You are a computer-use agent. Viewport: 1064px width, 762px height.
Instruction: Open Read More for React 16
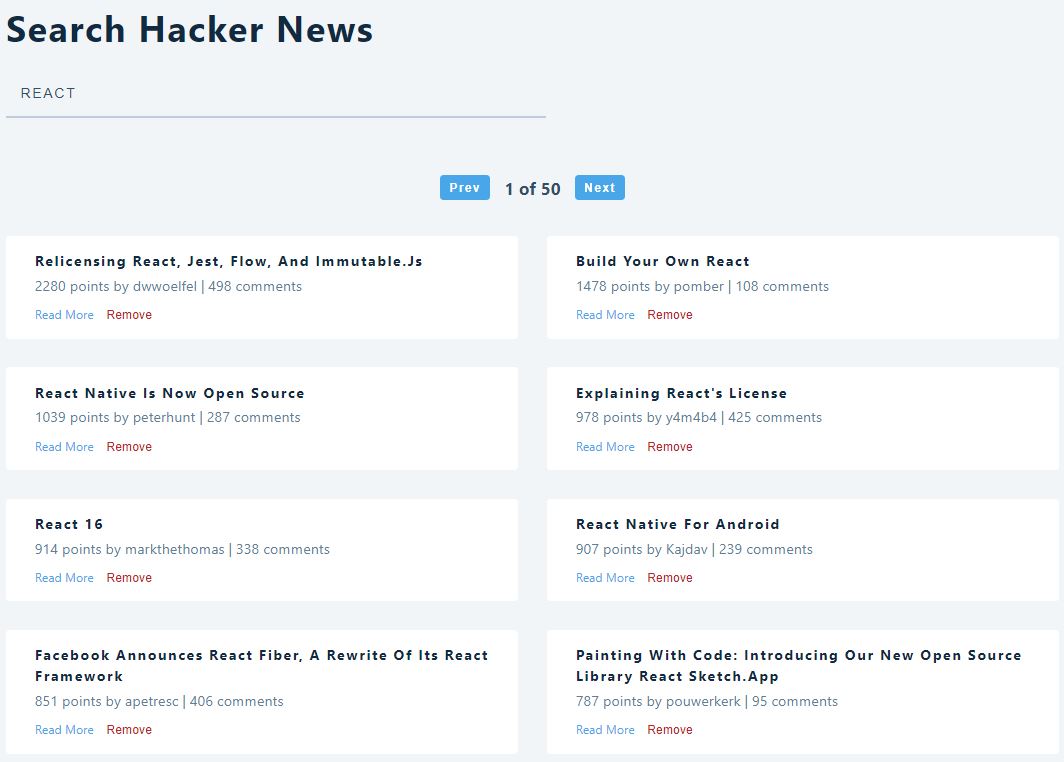pos(64,577)
